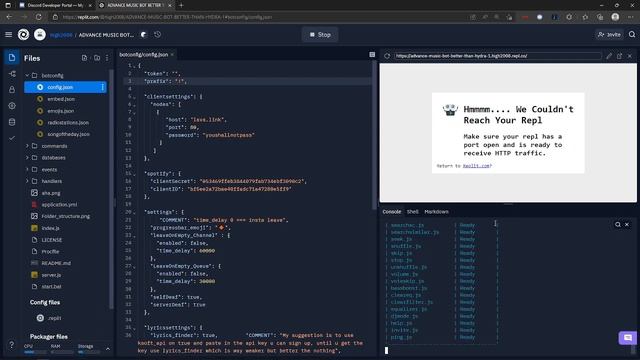Collapse the botconfig folder
The width and height of the screenshot is (640, 360).
pyautogui.click(x=27, y=76)
